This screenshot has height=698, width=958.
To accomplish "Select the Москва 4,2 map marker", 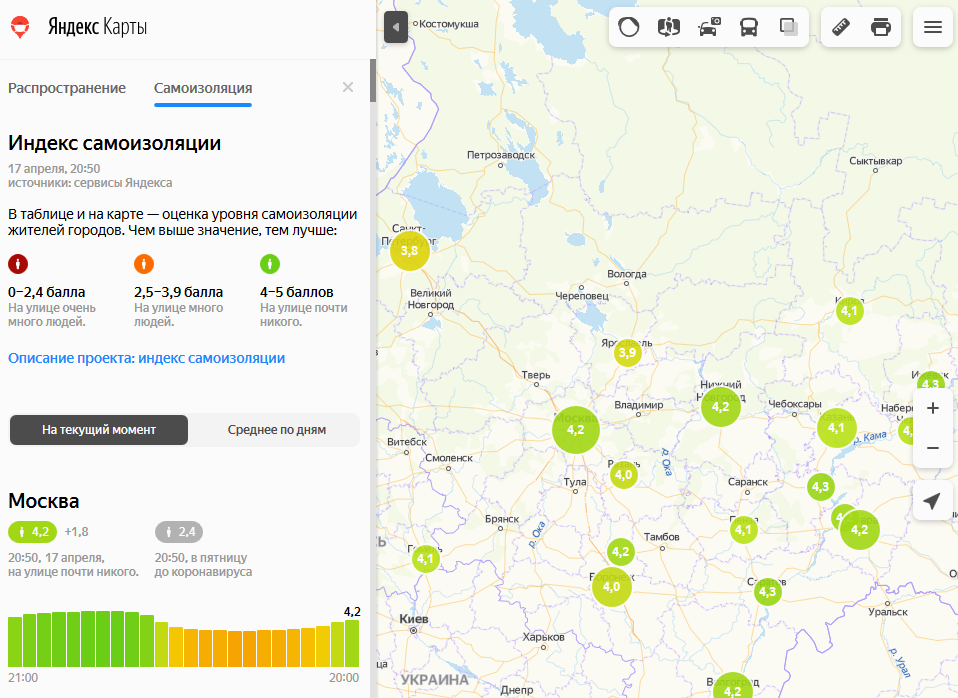I will pyautogui.click(x=576, y=430).
